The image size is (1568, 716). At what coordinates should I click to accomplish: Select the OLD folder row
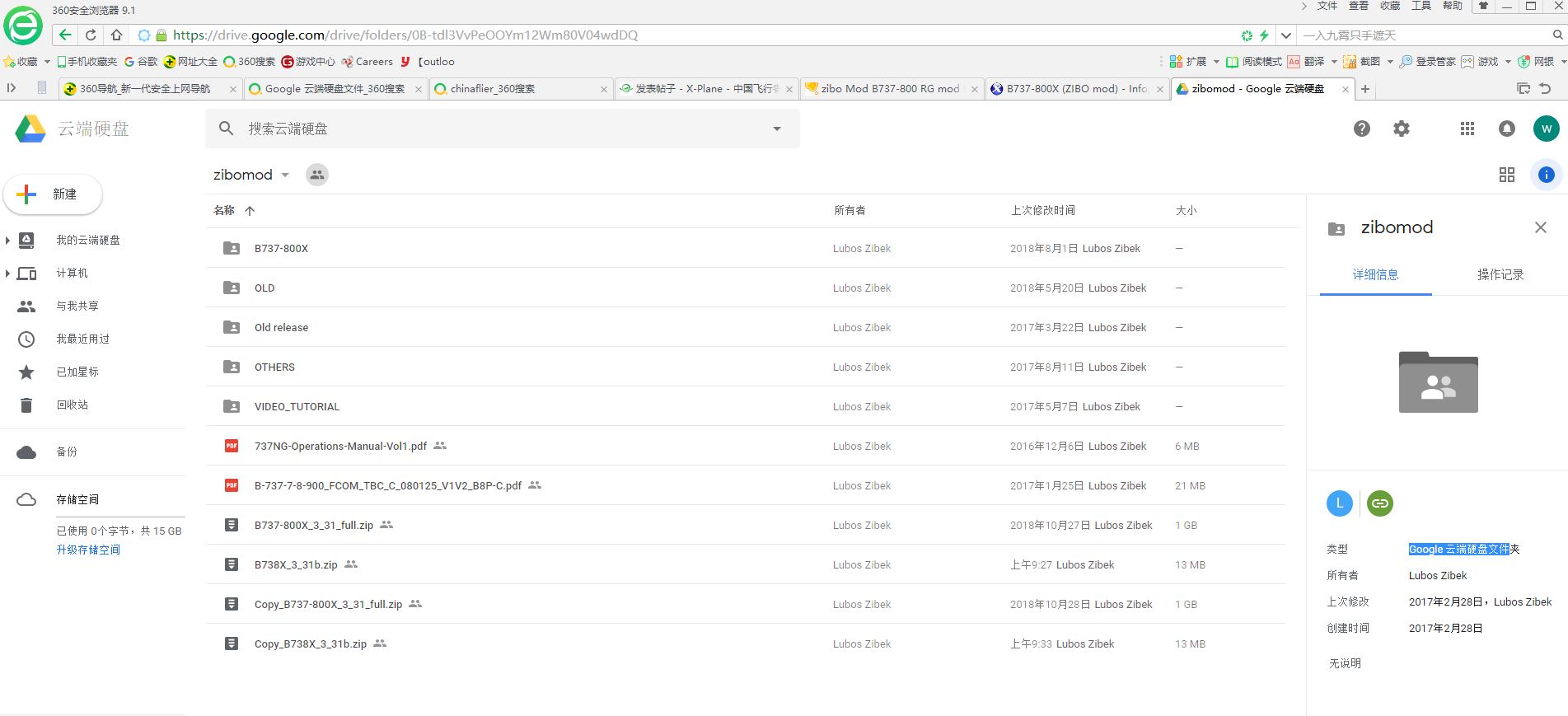pyautogui.click(x=746, y=288)
